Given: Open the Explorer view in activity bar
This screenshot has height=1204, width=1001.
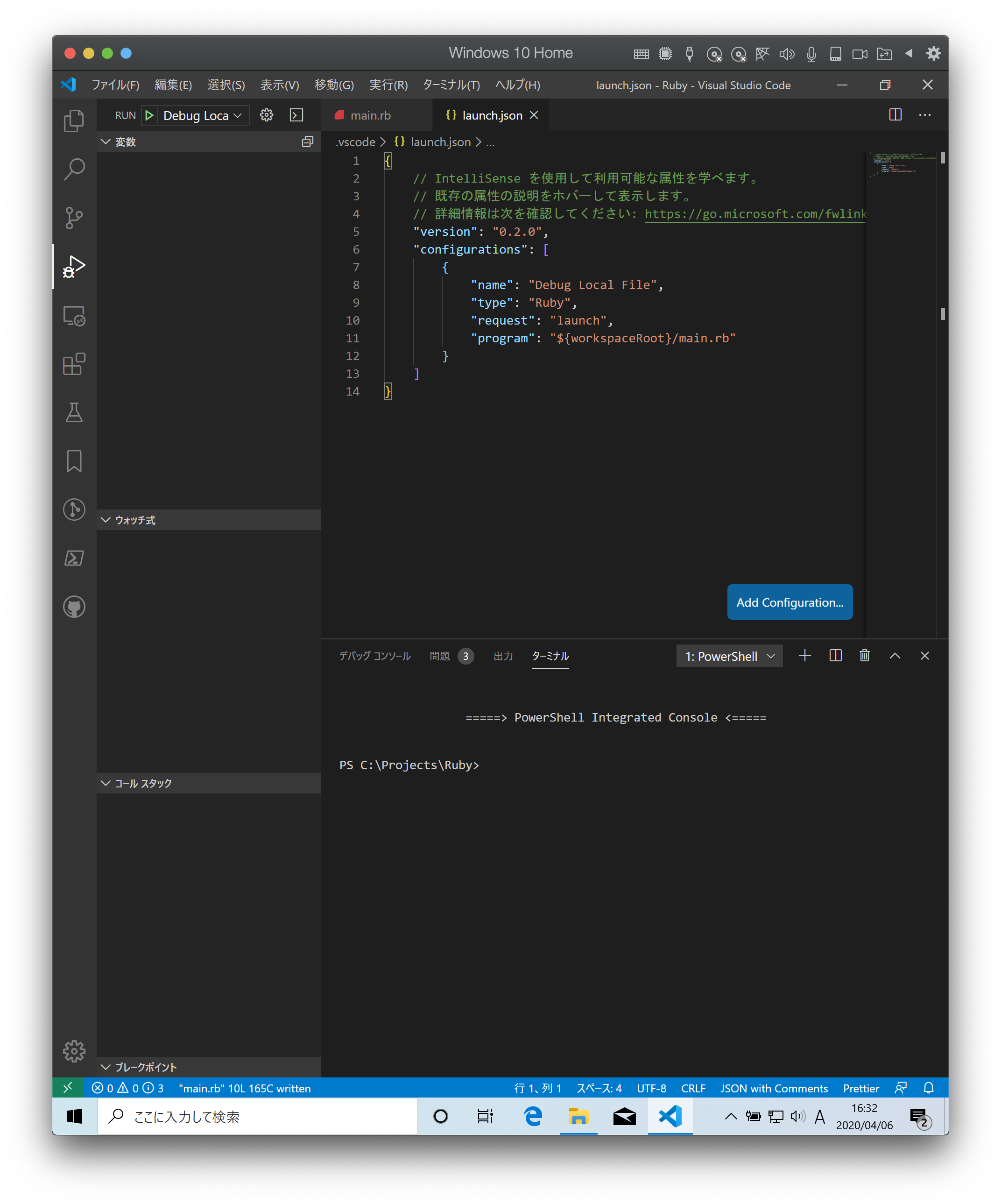Looking at the screenshot, I should [x=74, y=121].
